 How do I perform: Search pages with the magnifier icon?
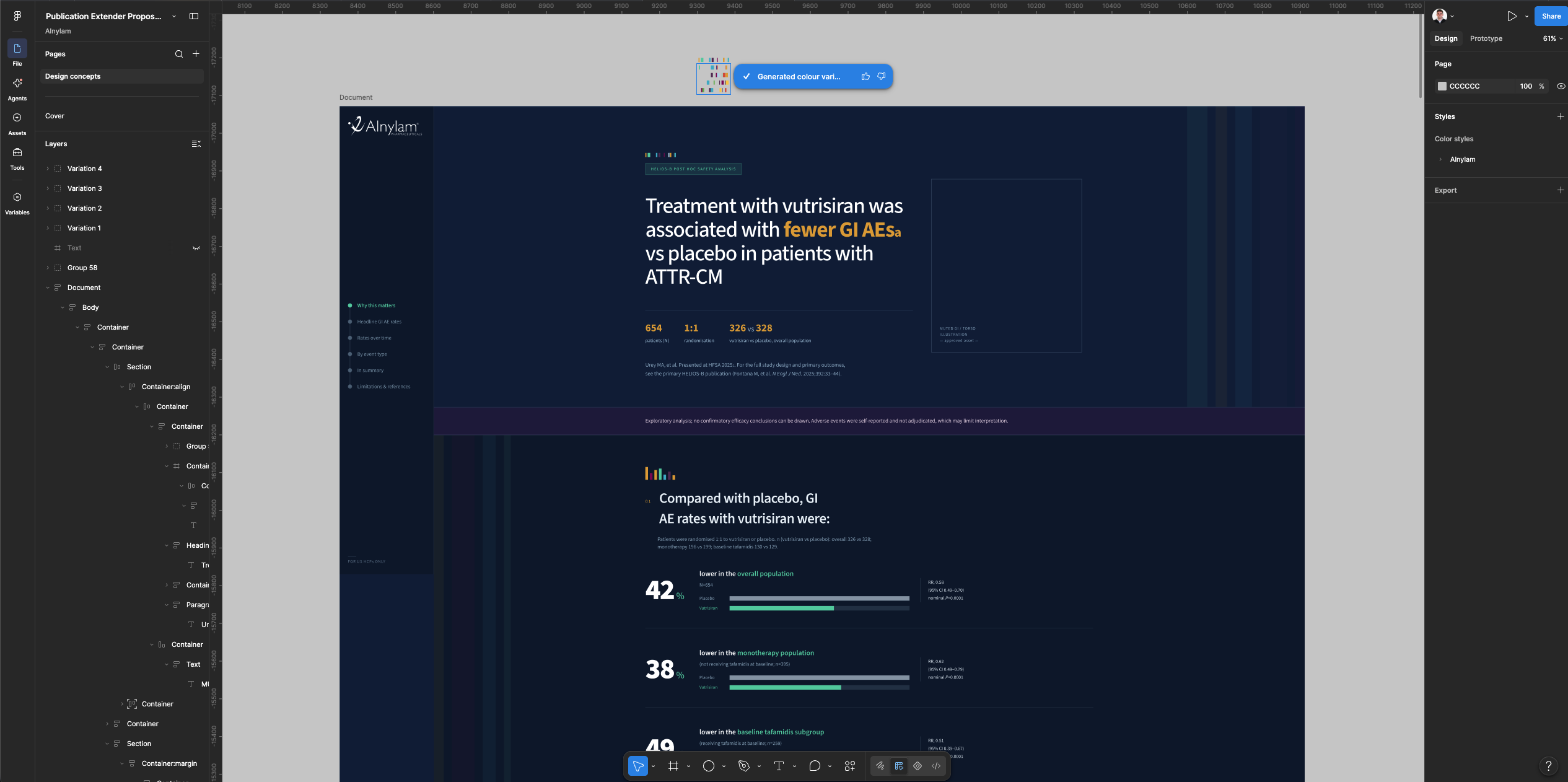(179, 54)
